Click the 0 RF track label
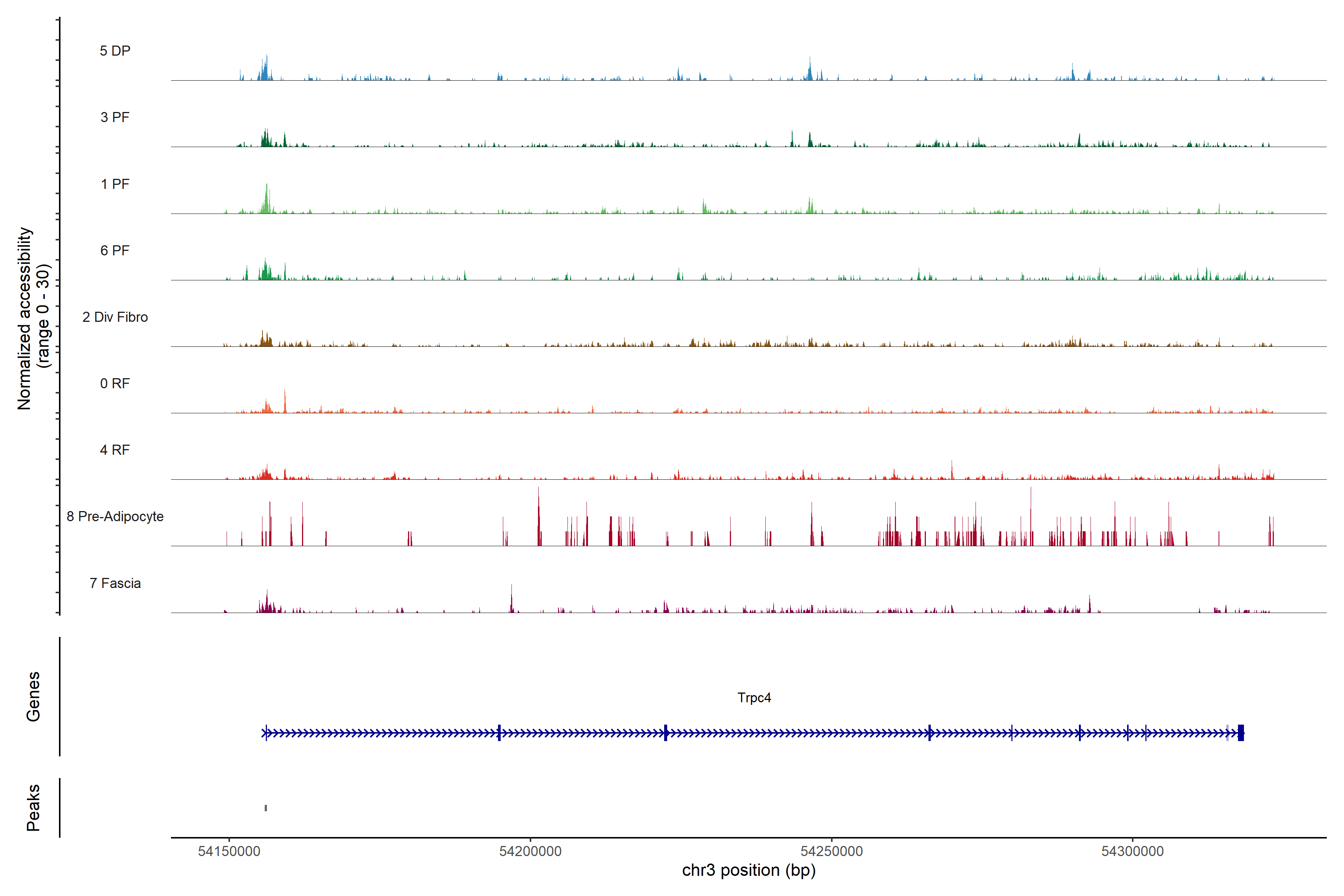The height and width of the screenshot is (896, 1344). tap(115, 383)
